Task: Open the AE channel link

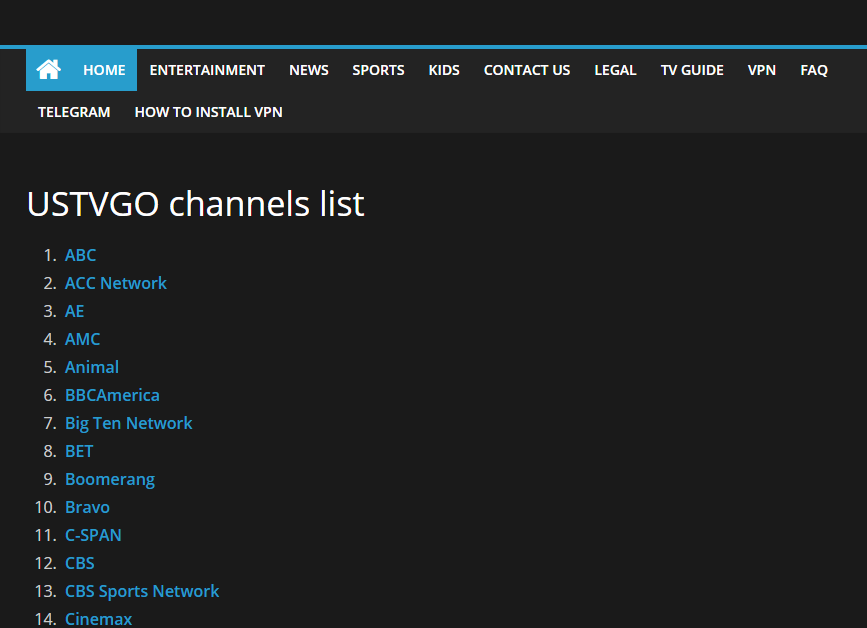Action: click(75, 311)
